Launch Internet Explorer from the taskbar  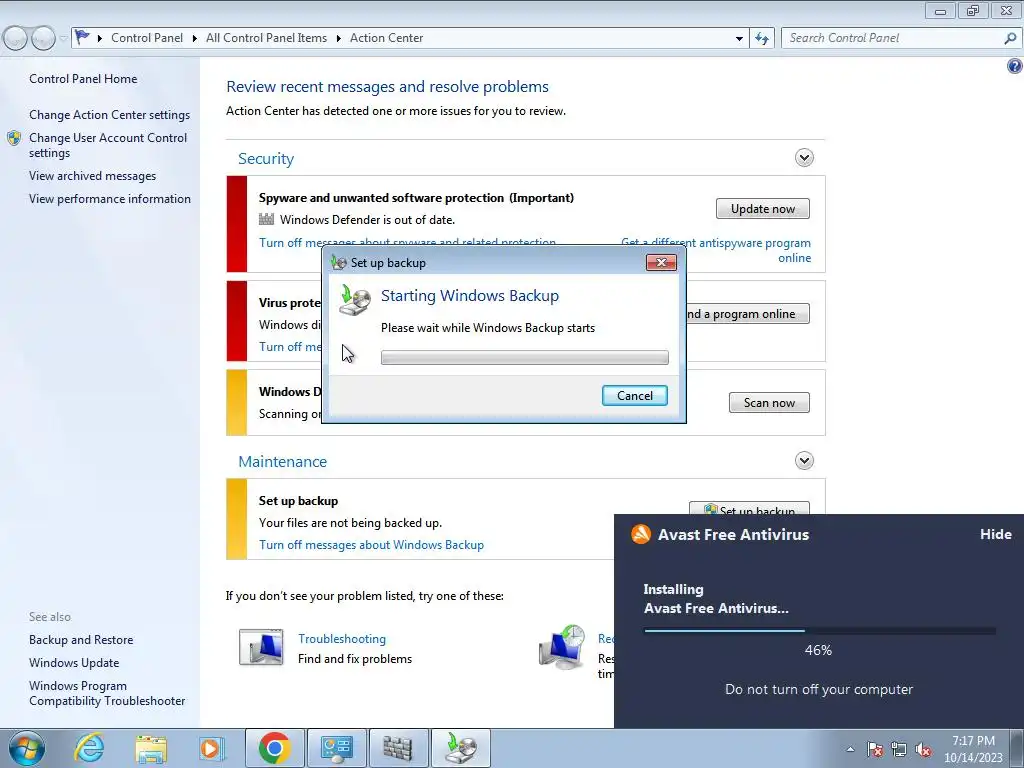point(89,748)
